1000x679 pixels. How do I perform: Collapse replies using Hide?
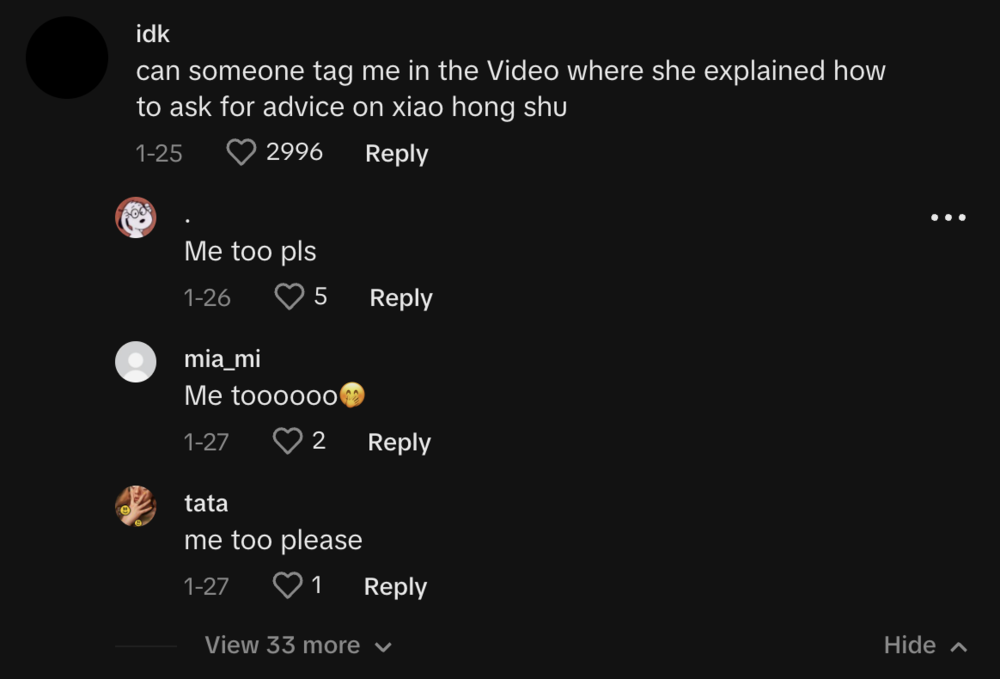(x=925, y=645)
